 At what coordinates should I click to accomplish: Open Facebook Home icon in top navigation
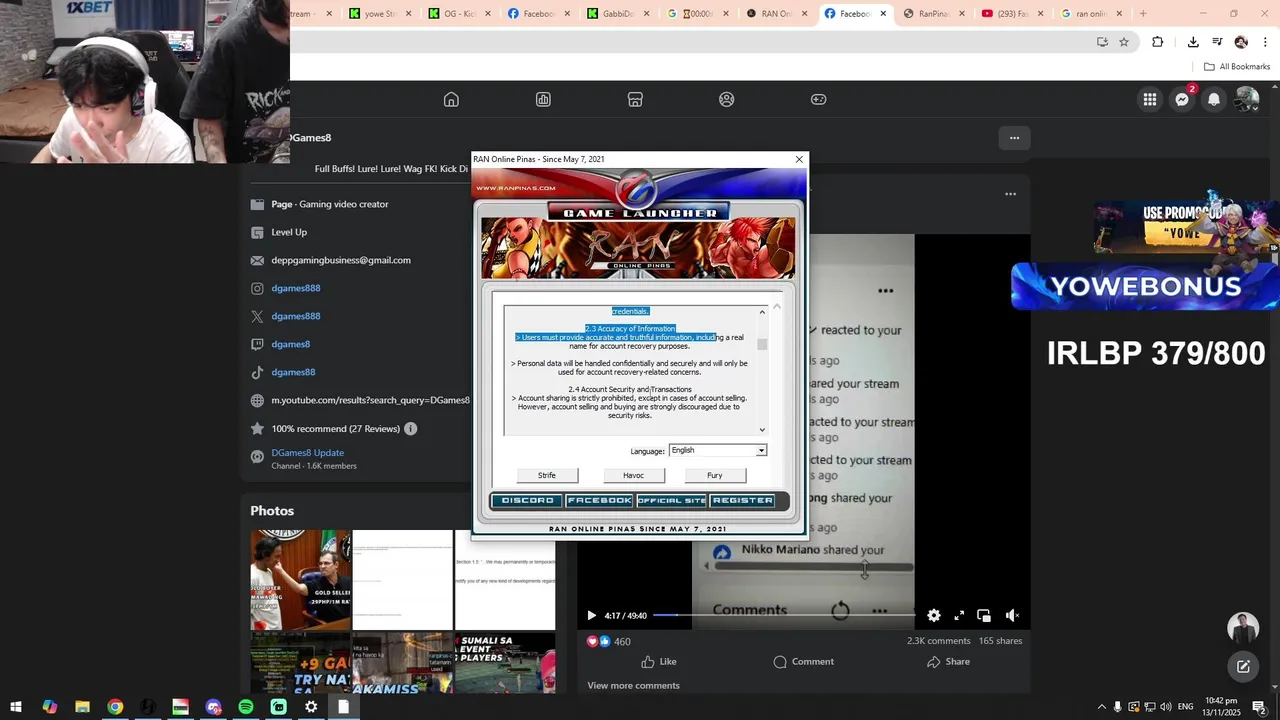[x=451, y=99]
